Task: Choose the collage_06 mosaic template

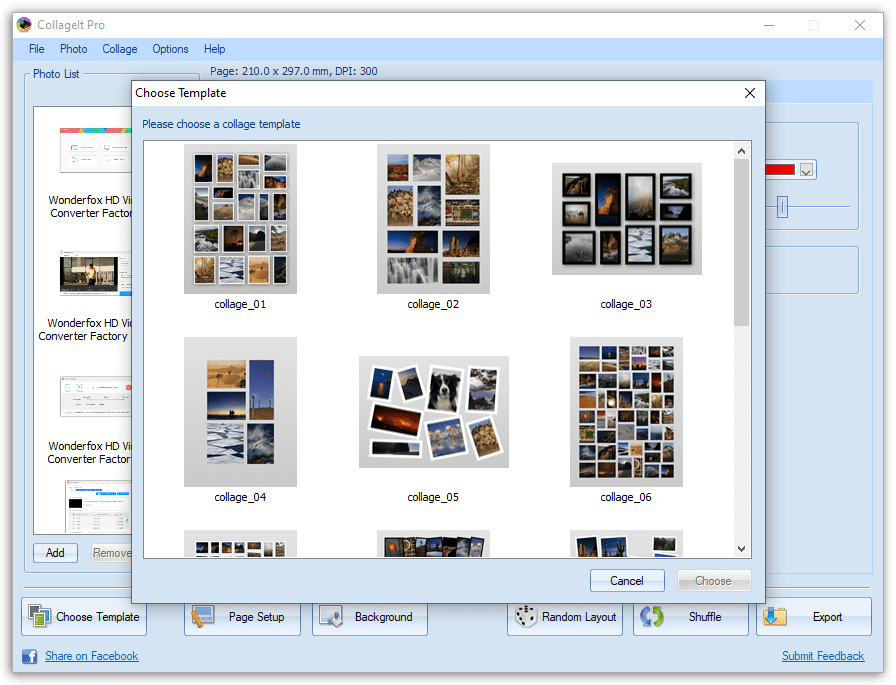Action: pyautogui.click(x=626, y=411)
